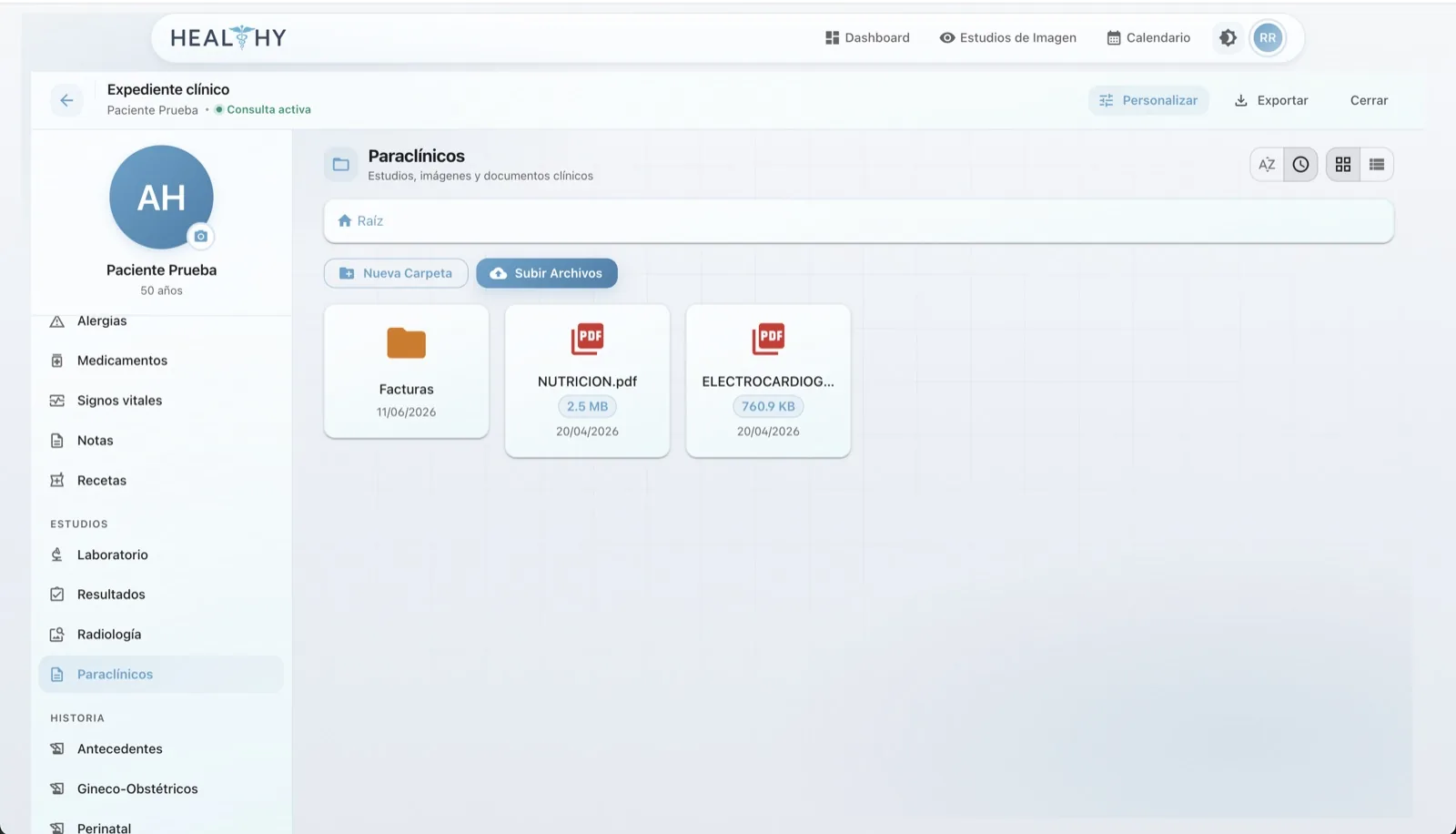Click the Nueva Carpeta button
This screenshot has height=834, width=1456.
click(x=396, y=273)
